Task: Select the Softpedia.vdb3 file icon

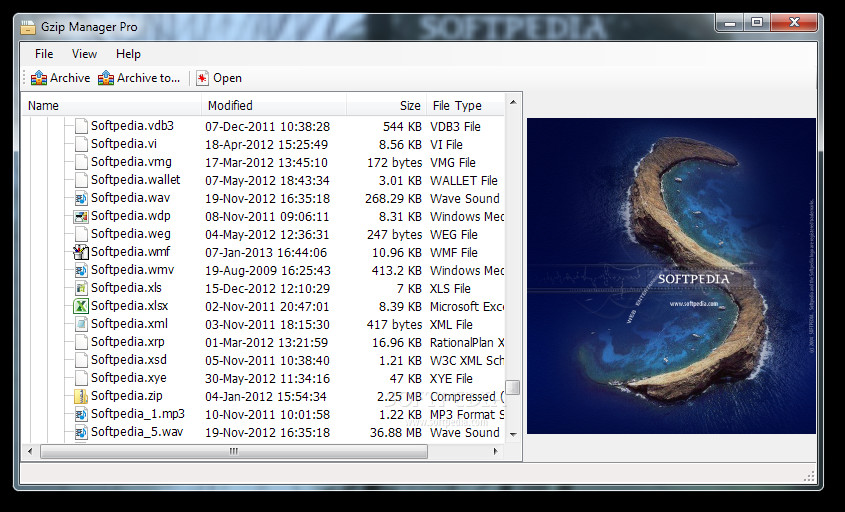Action: [x=81, y=126]
